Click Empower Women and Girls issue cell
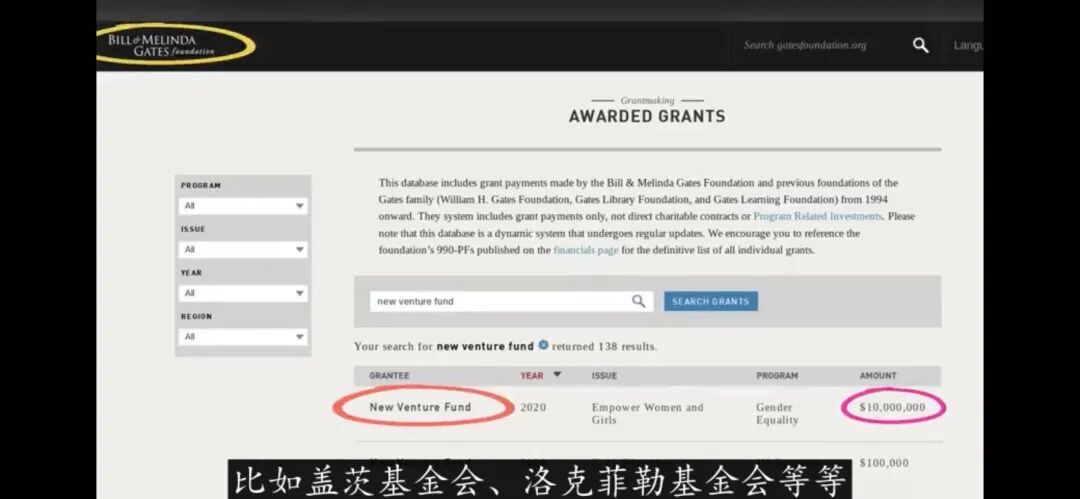This screenshot has width=1080, height=499. click(647, 414)
